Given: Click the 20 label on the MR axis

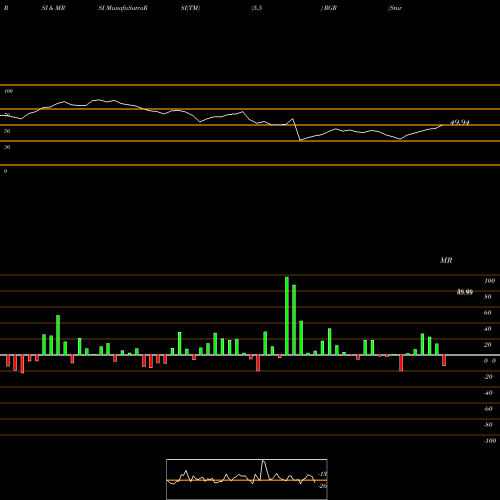Looking at the screenshot, I should tap(488, 345).
